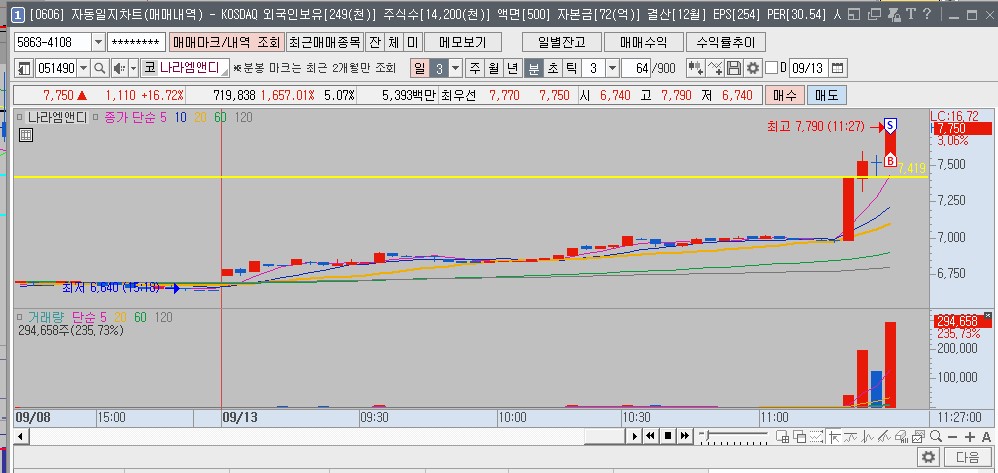This screenshot has width=998, height=473.
Task: Click the horizontal scrollbar left arrow
Action: (x=22, y=436)
